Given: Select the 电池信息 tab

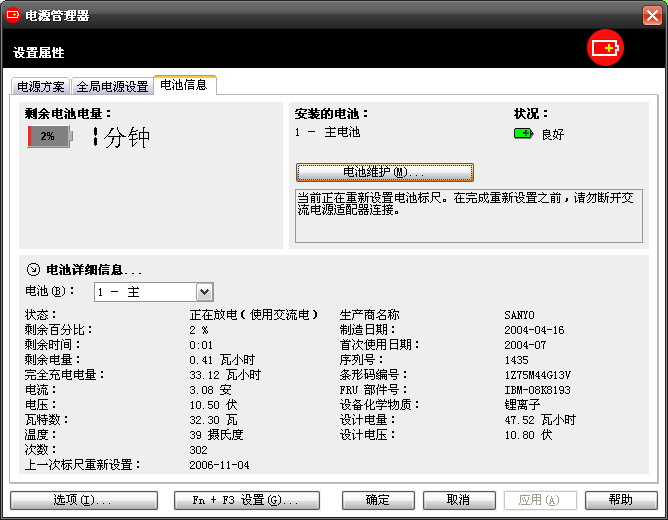Looking at the screenshot, I should coord(184,85).
